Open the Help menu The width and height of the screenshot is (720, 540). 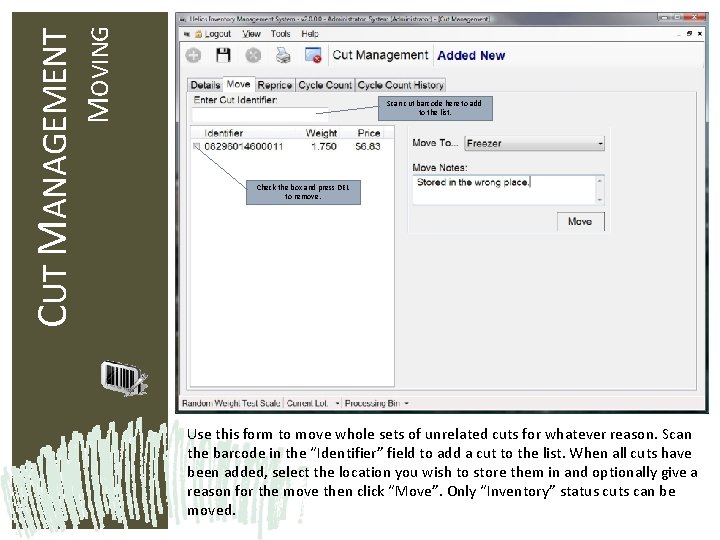point(309,34)
